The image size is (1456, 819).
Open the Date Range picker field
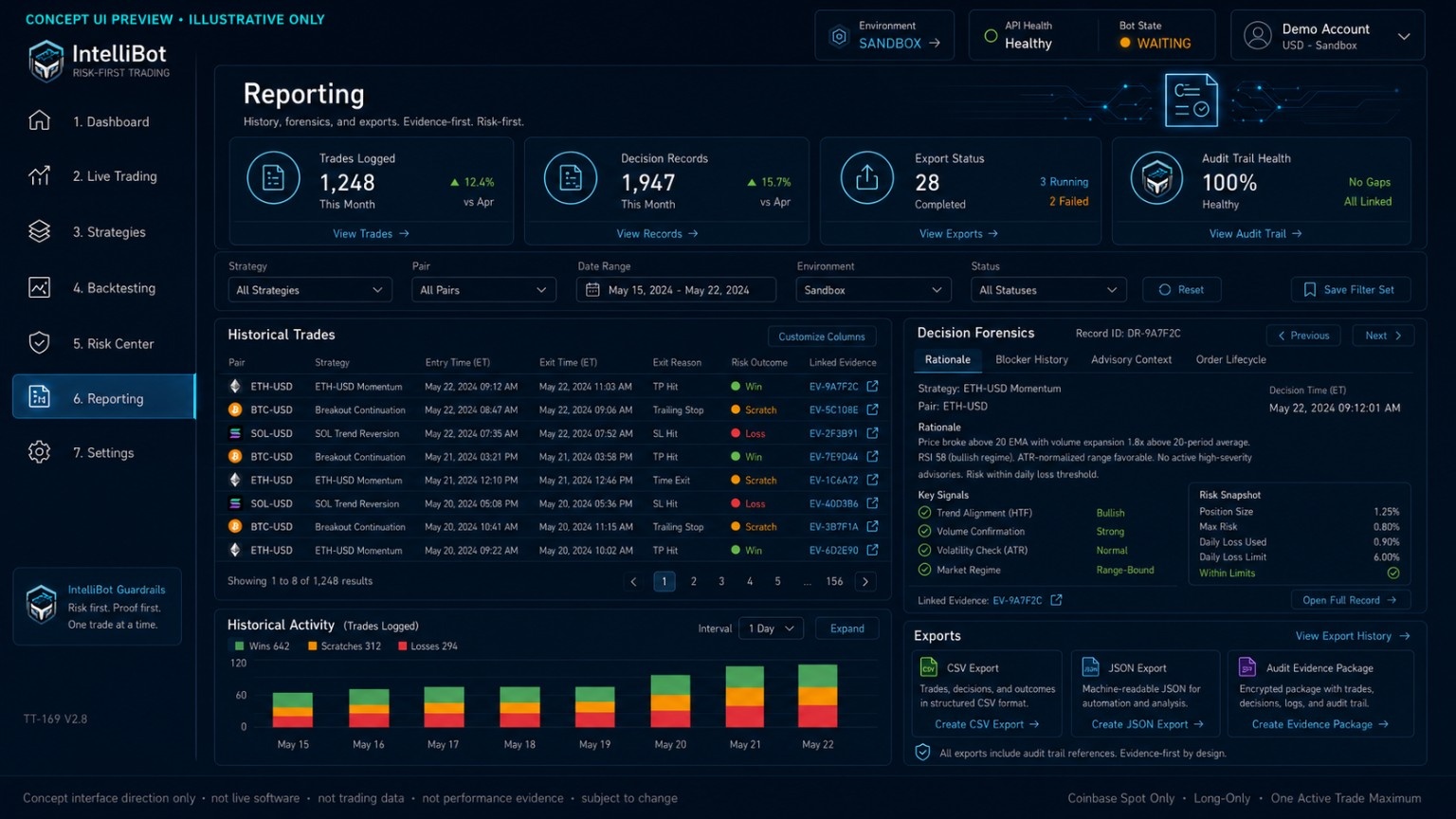[x=676, y=290]
